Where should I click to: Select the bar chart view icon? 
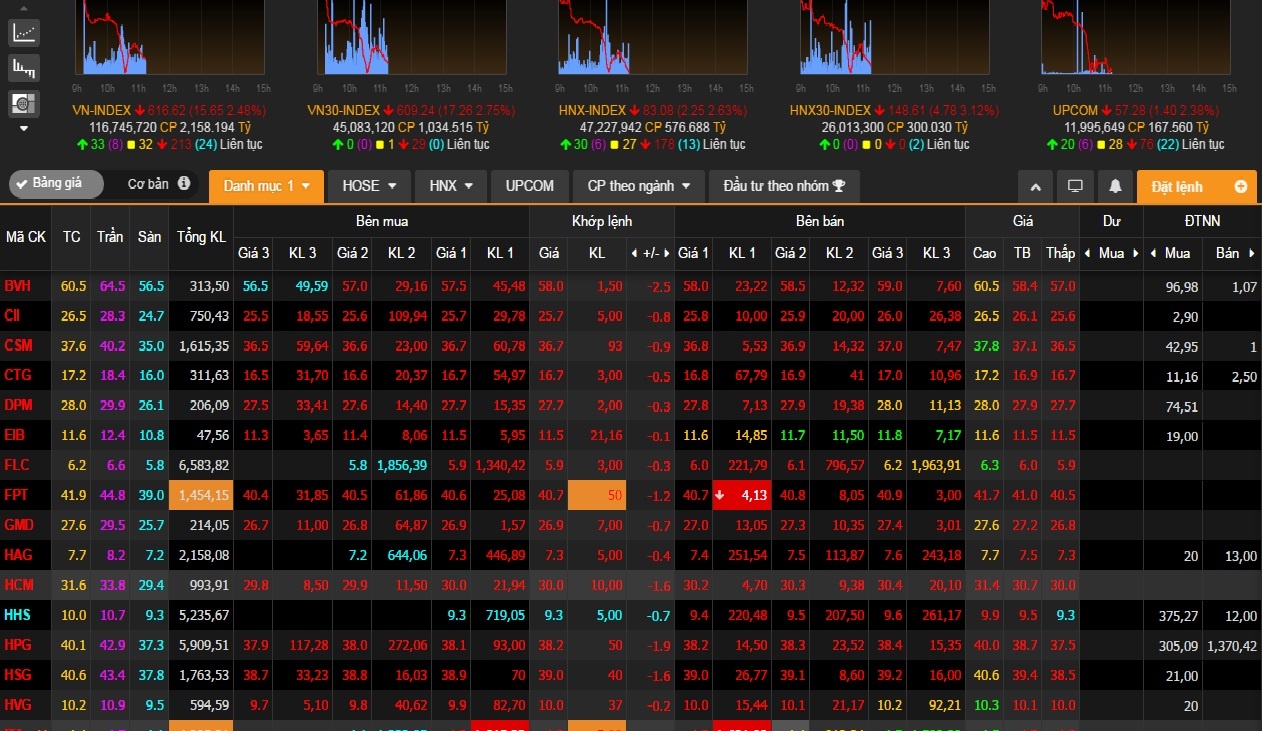pos(24,68)
